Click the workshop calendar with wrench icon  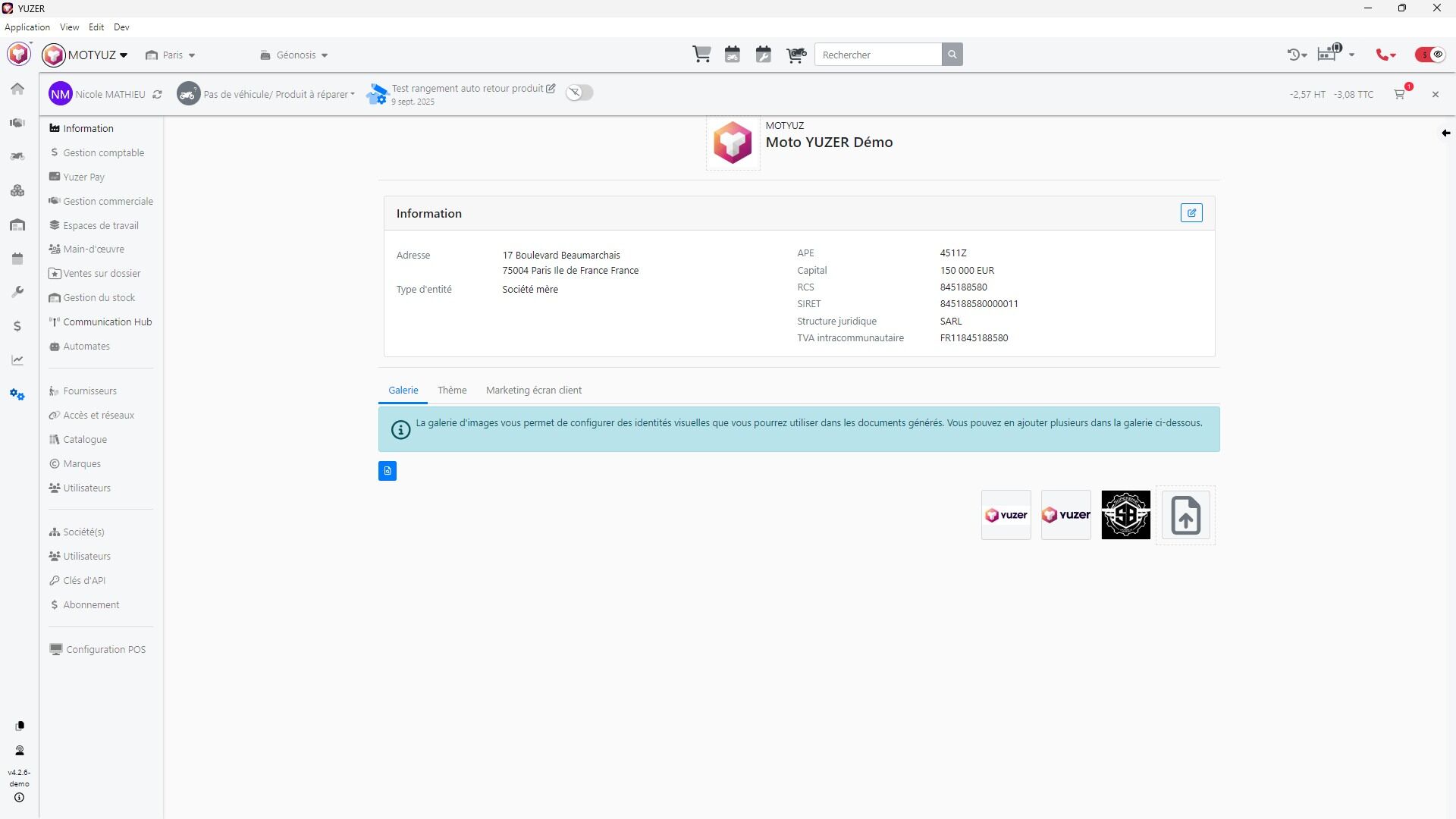click(x=764, y=55)
